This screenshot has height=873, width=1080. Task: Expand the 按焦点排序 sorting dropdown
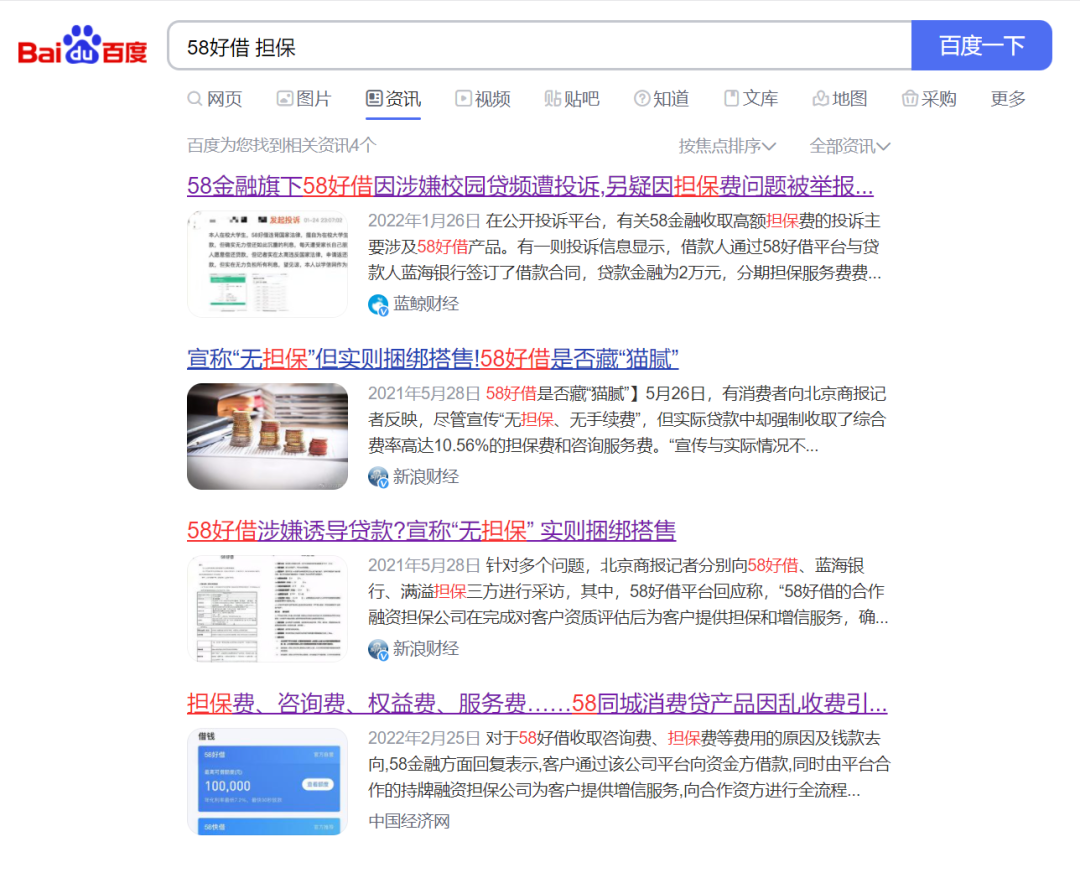[x=727, y=146]
